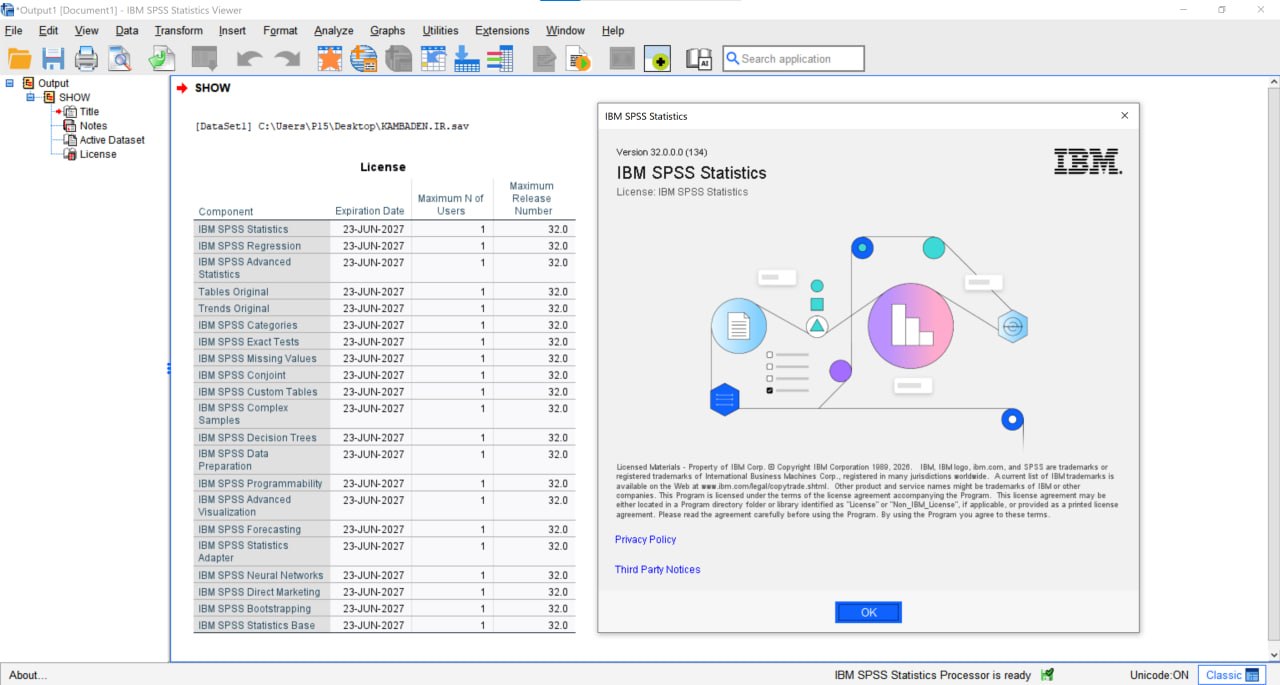
Task: Click the SHOW heading in output pane
Action: [x=212, y=88]
